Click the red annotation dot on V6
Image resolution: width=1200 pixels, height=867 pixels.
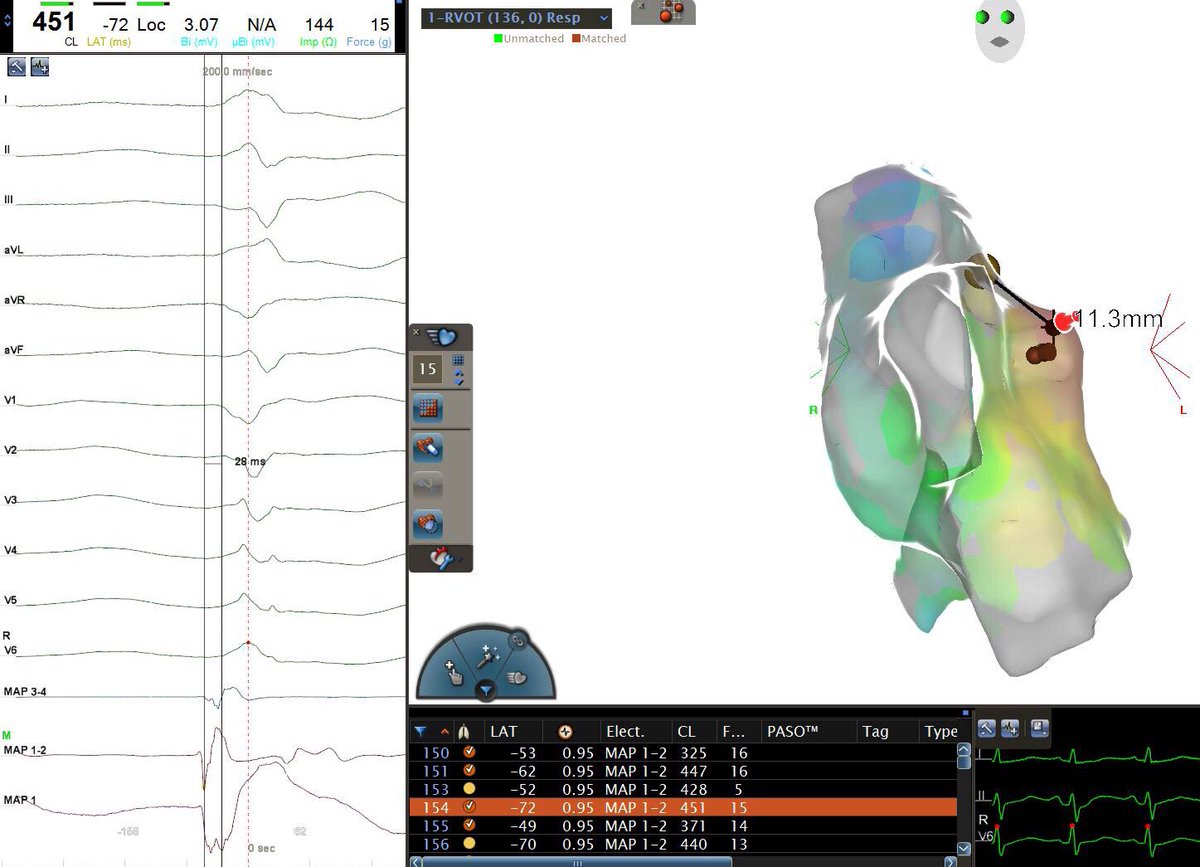click(247, 642)
